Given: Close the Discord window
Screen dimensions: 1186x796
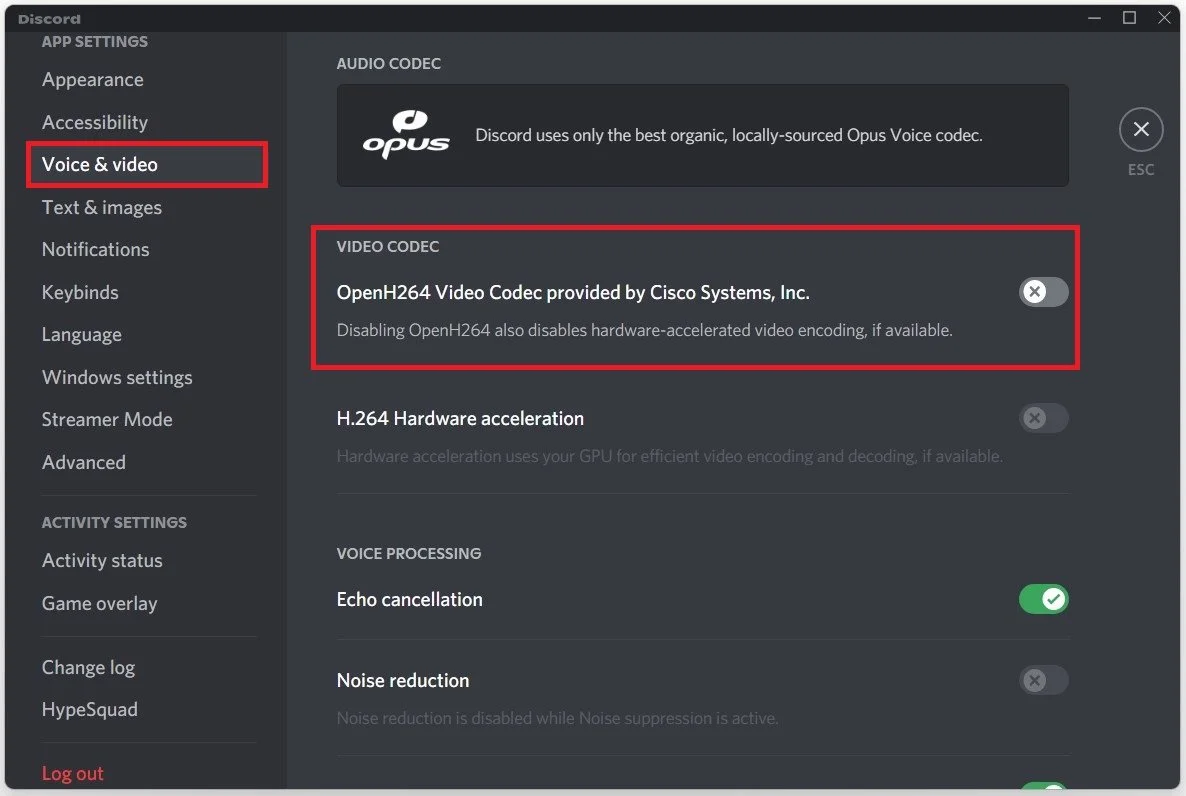Looking at the screenshot, I should point(1164,17).
